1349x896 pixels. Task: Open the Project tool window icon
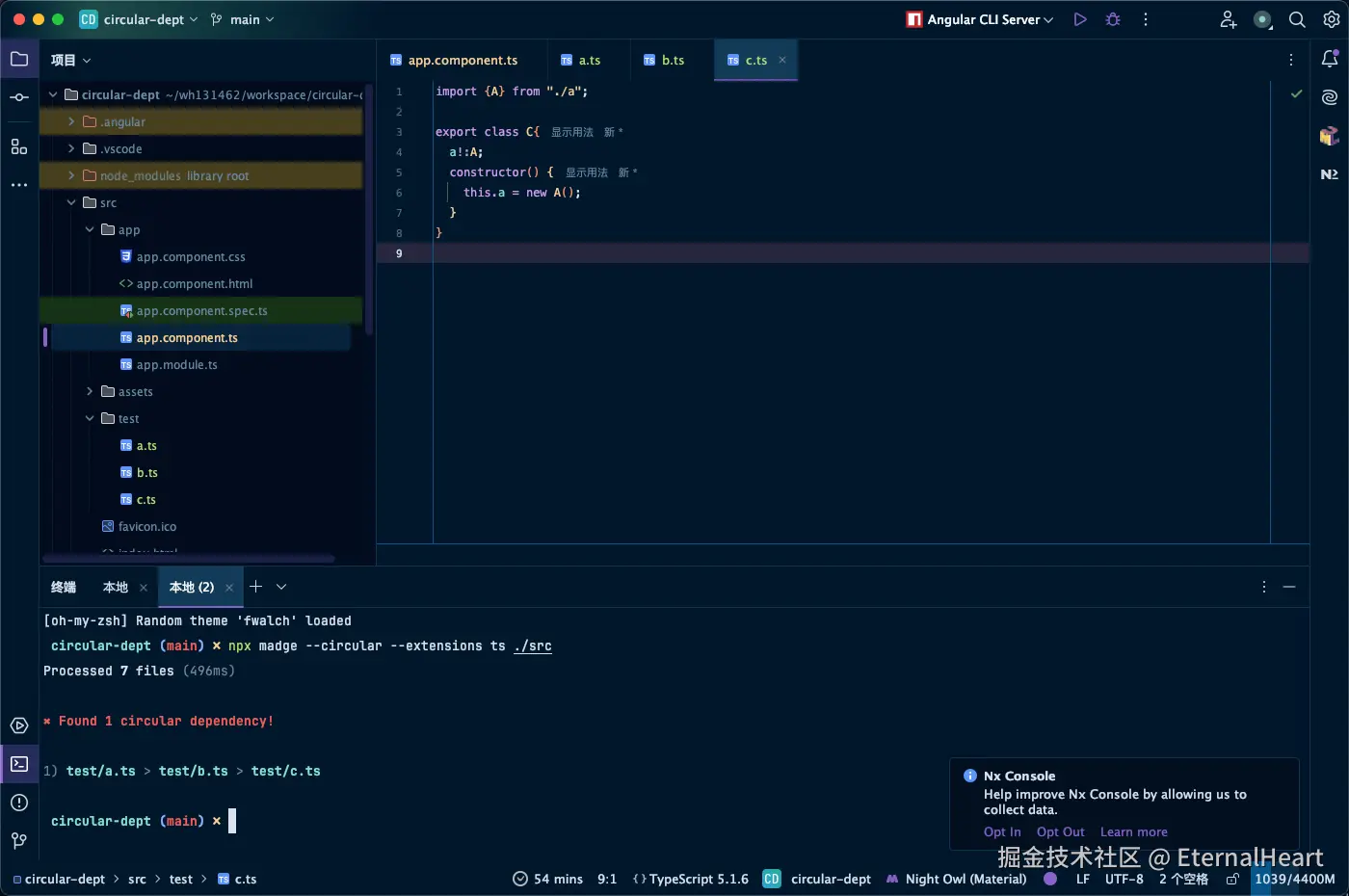tap(19, 60)
